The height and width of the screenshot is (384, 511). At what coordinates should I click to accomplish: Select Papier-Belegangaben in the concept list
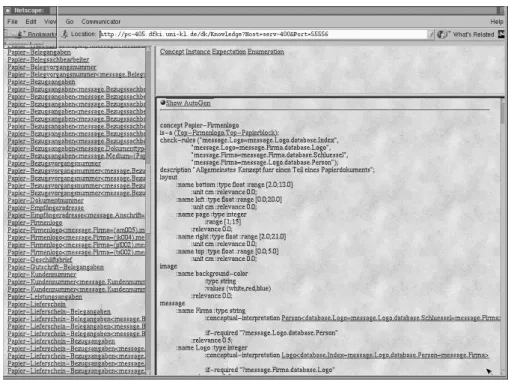(x=39, y=52)
